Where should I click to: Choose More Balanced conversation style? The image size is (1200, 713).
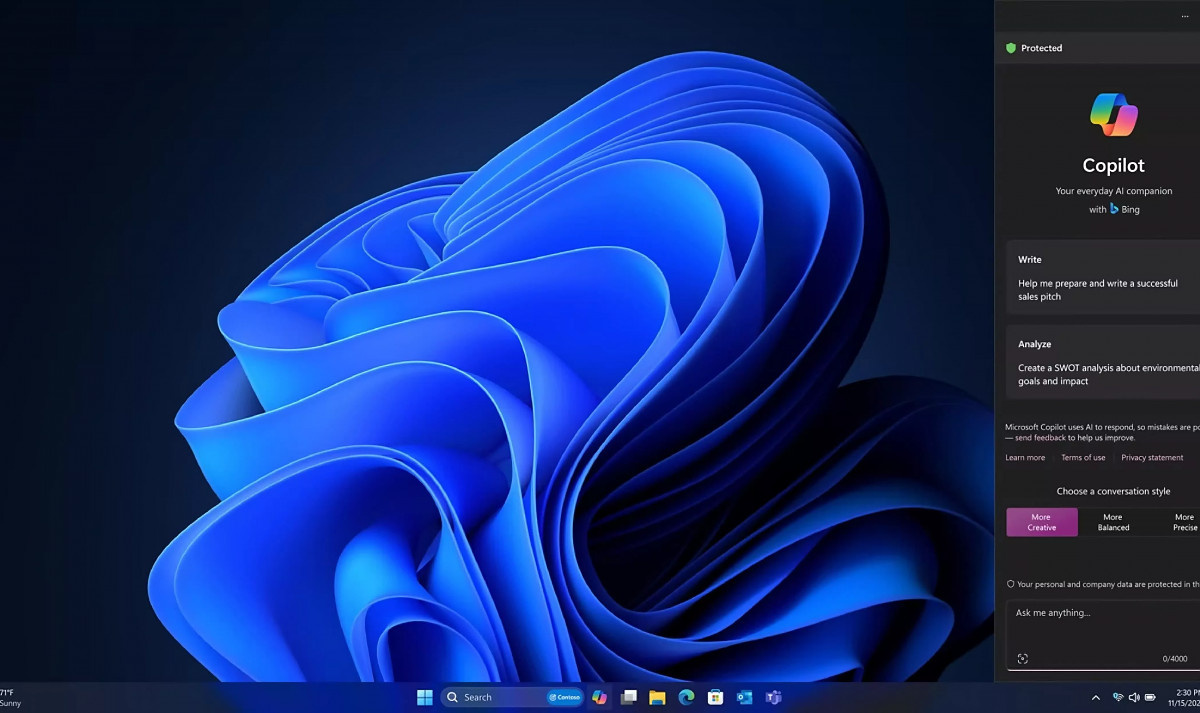[x=1113, y=522]
